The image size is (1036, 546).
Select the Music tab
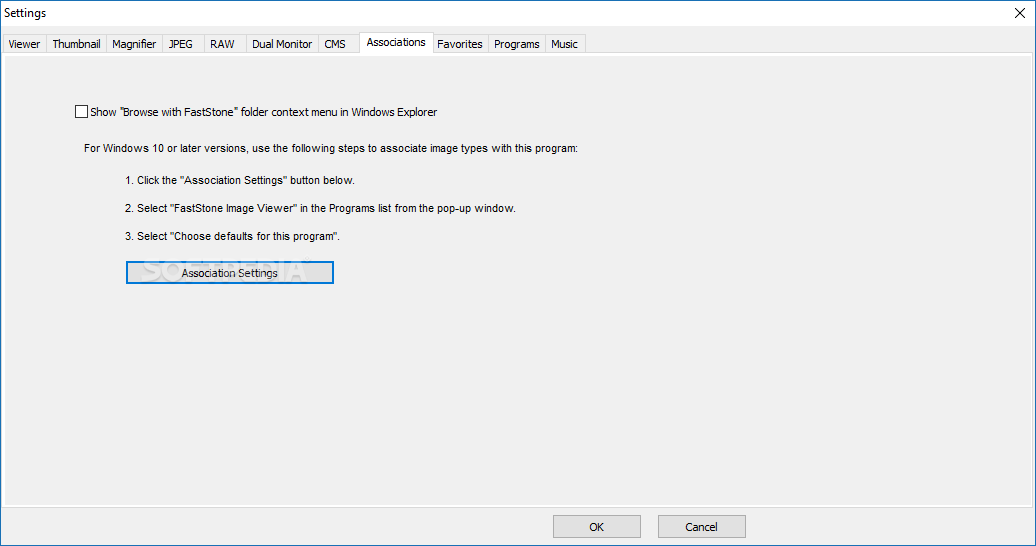tap(565, 44)
